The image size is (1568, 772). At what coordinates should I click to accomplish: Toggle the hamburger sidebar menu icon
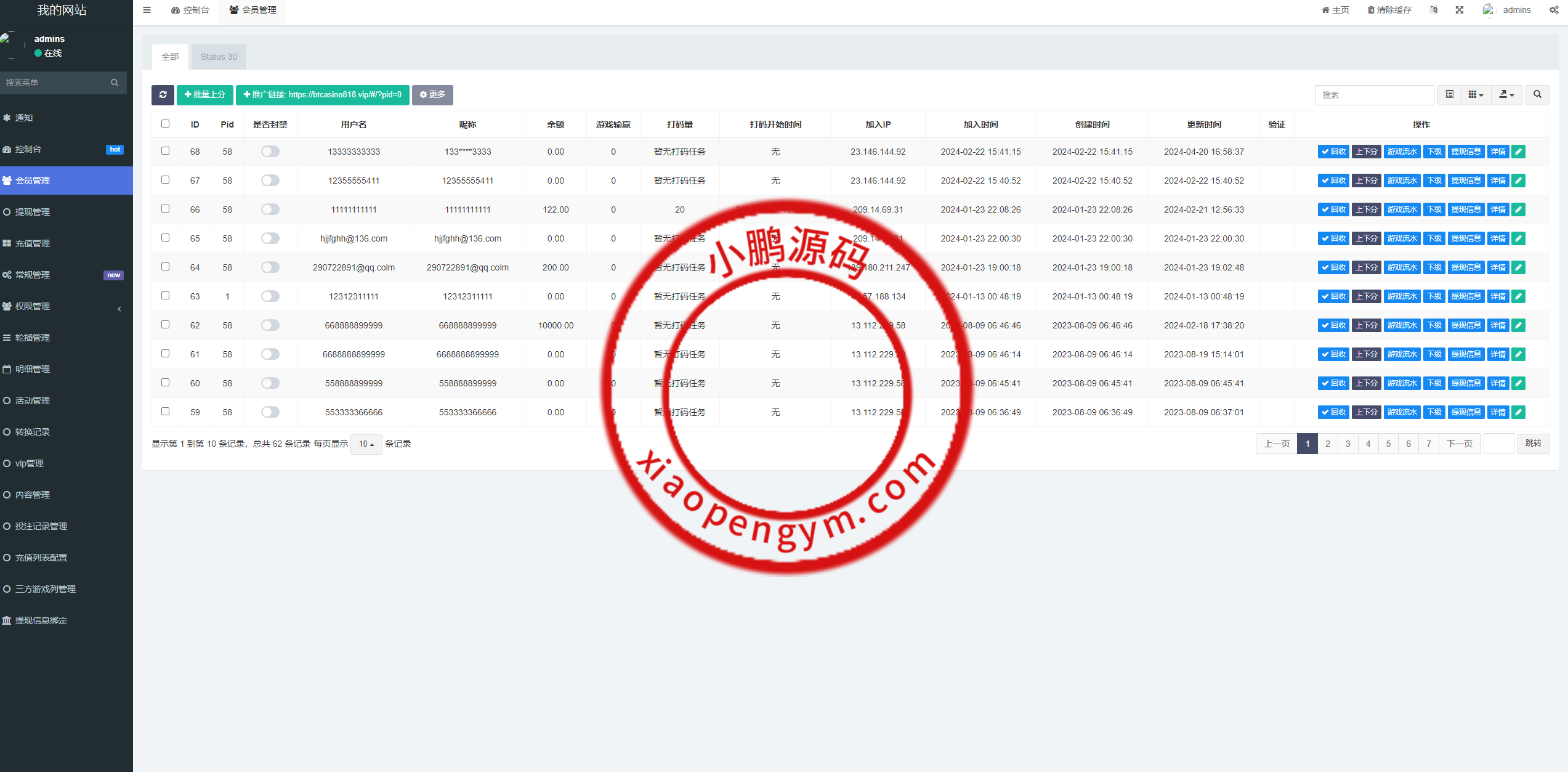(x=147, y=10)
